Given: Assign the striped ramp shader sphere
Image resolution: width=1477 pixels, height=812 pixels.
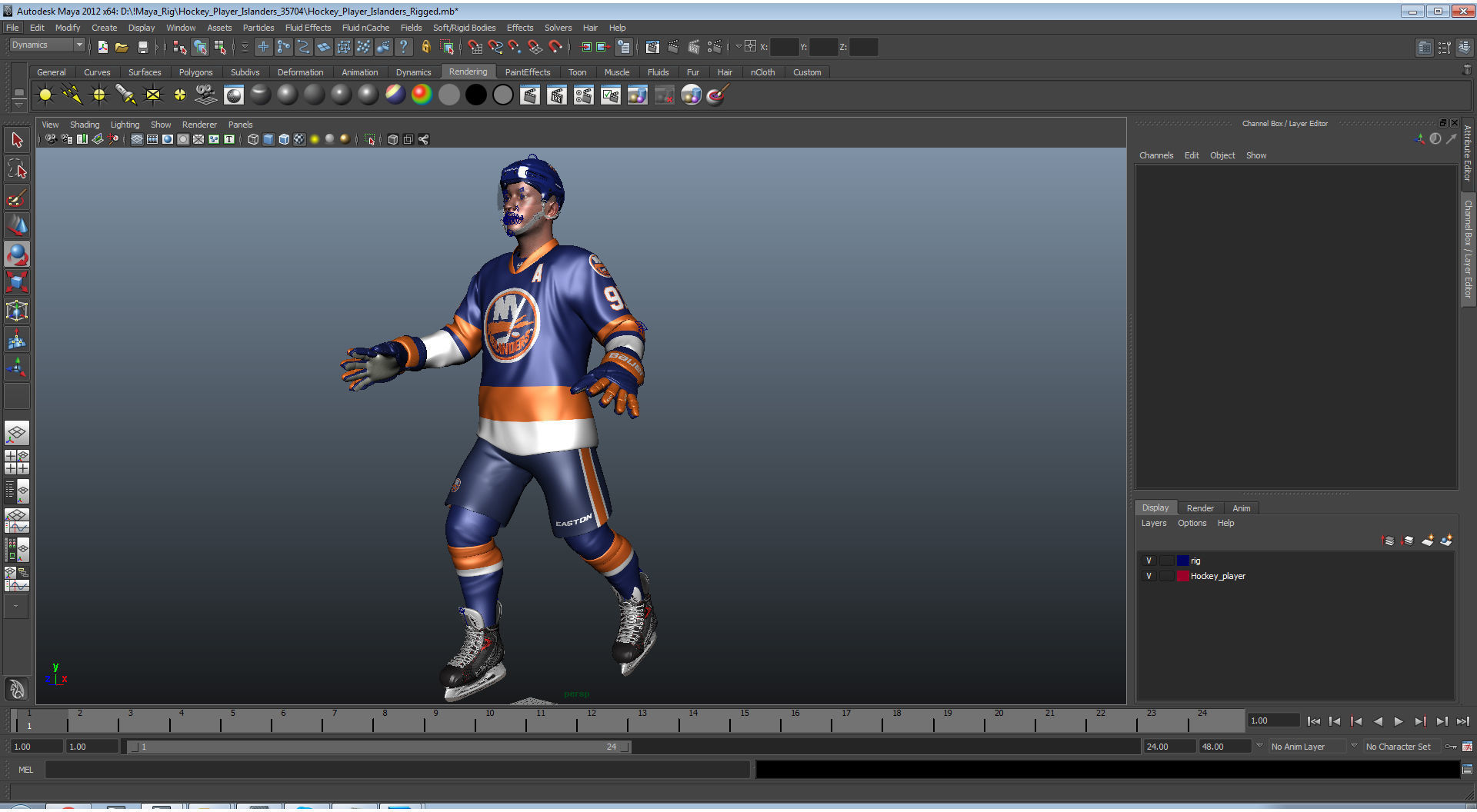Looking at the screenshot, I should point(395,95).
